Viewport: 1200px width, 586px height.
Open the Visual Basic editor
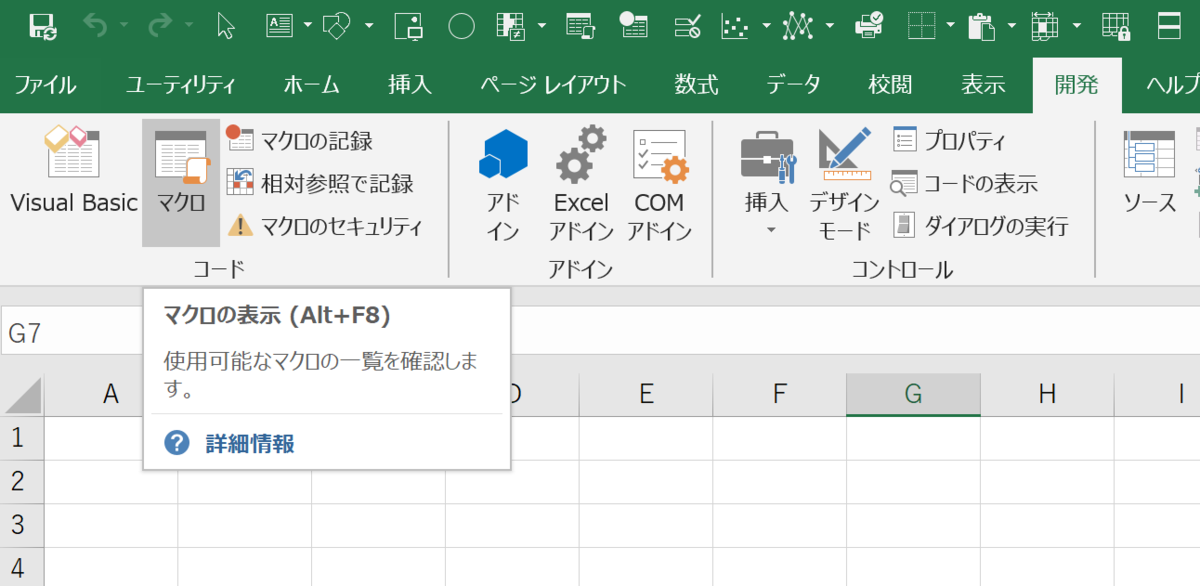tap(73, 172)
